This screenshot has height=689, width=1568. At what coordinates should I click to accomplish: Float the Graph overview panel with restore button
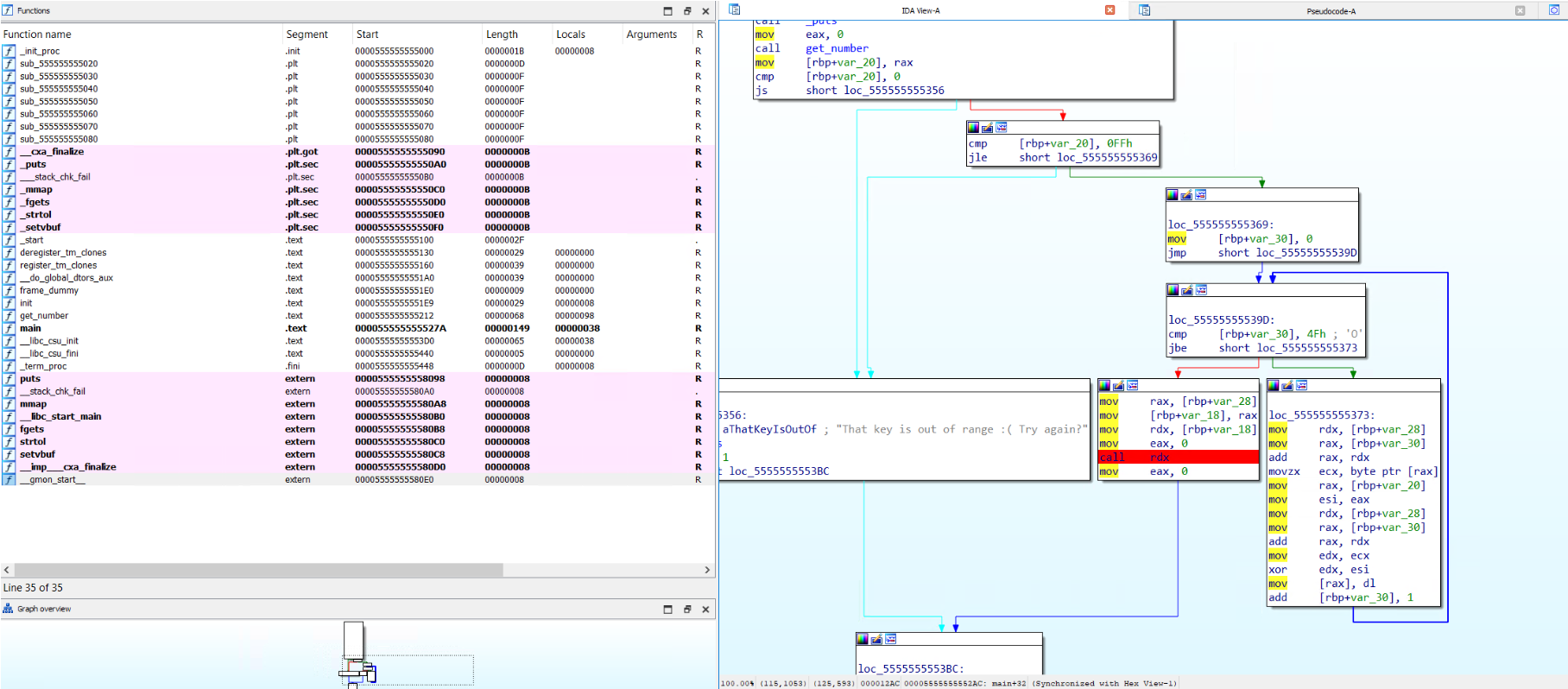(x=687, y=610)
